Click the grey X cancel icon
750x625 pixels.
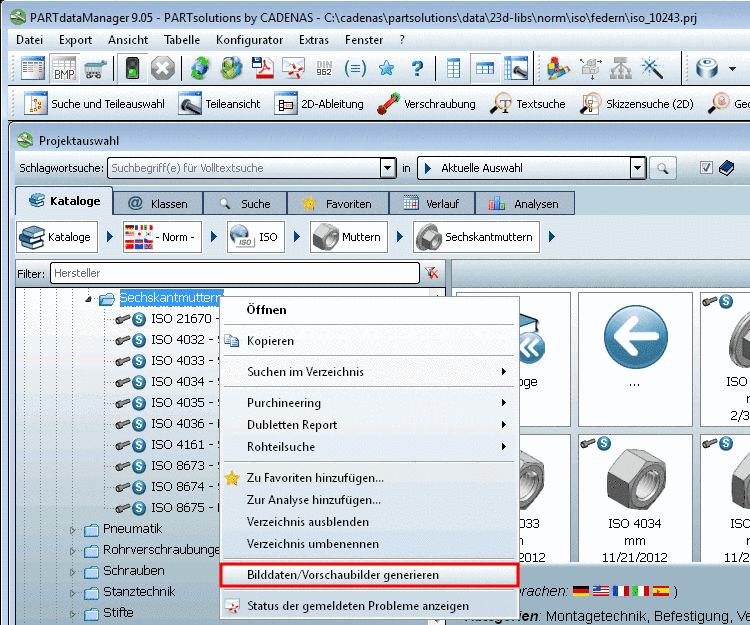pos(163,68)
